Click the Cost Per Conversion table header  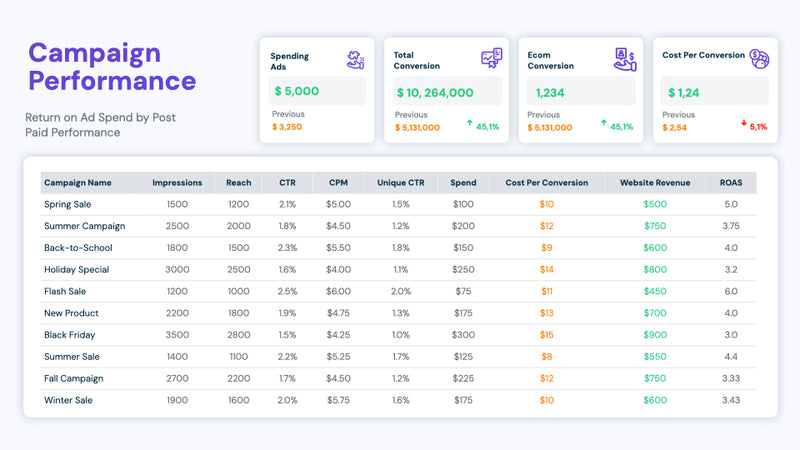pyautogui.click(x=546, y=183)
